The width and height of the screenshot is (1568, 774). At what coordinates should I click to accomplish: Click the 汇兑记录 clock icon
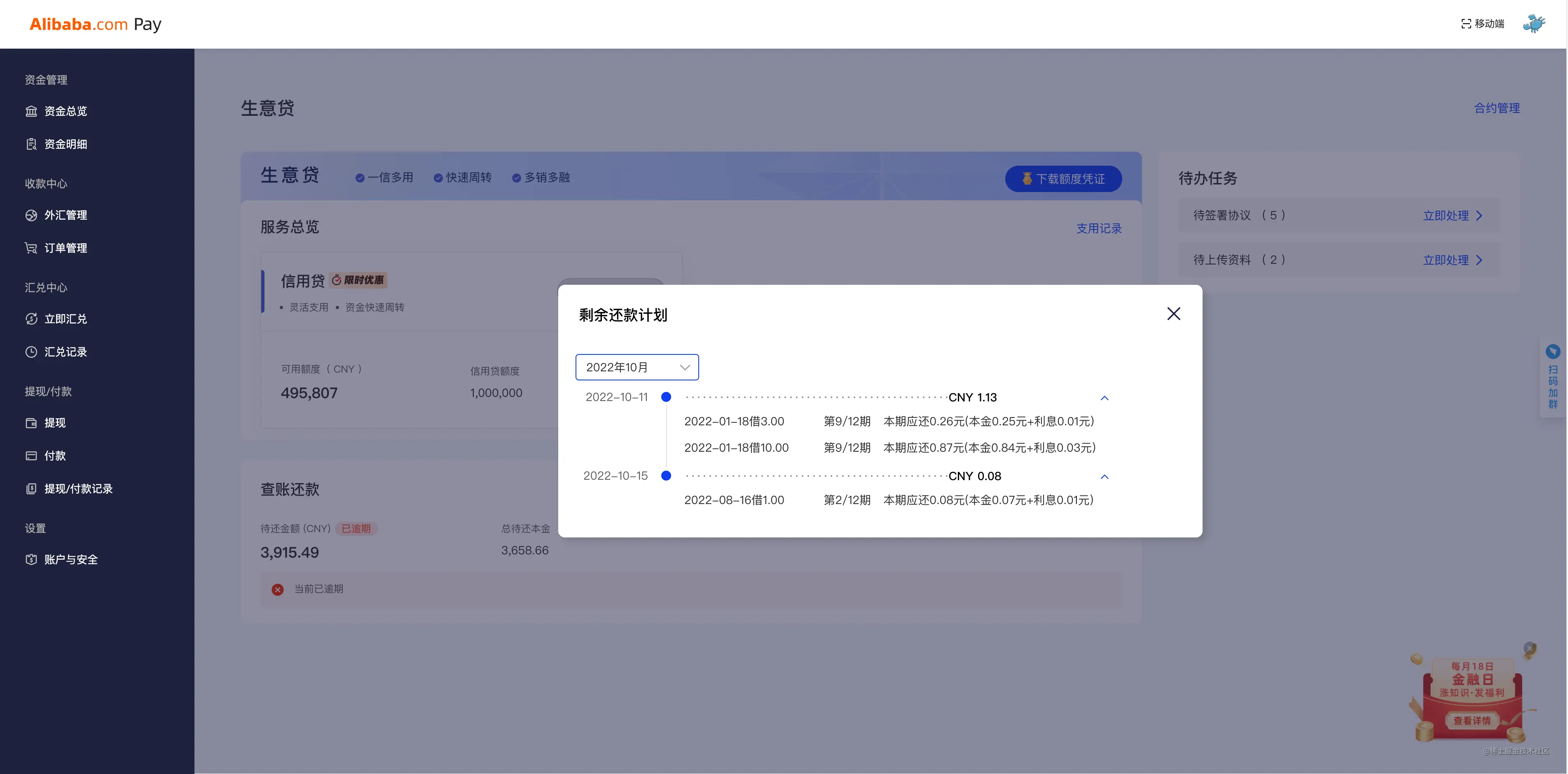[31, 352]
